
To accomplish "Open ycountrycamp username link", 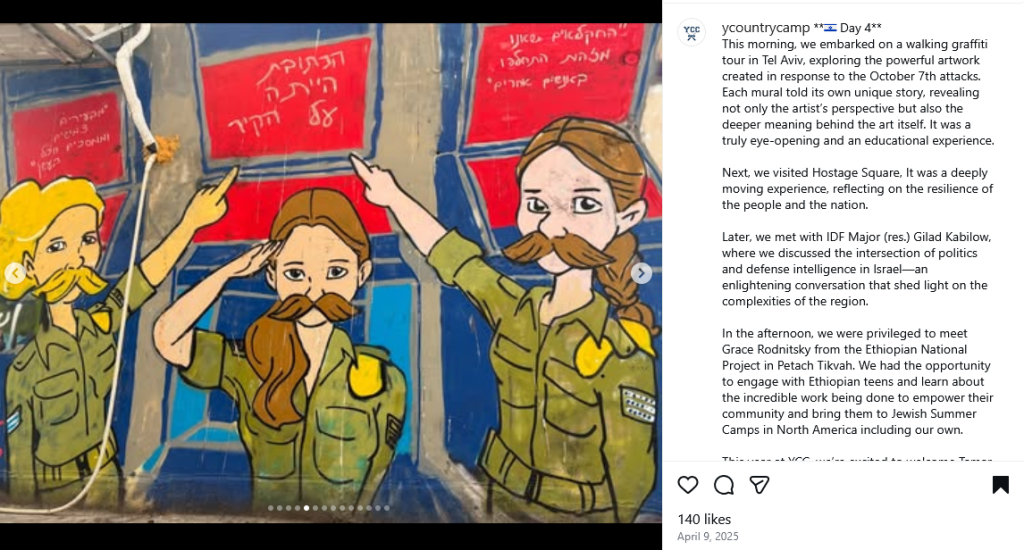I will [x=766, y=27].
